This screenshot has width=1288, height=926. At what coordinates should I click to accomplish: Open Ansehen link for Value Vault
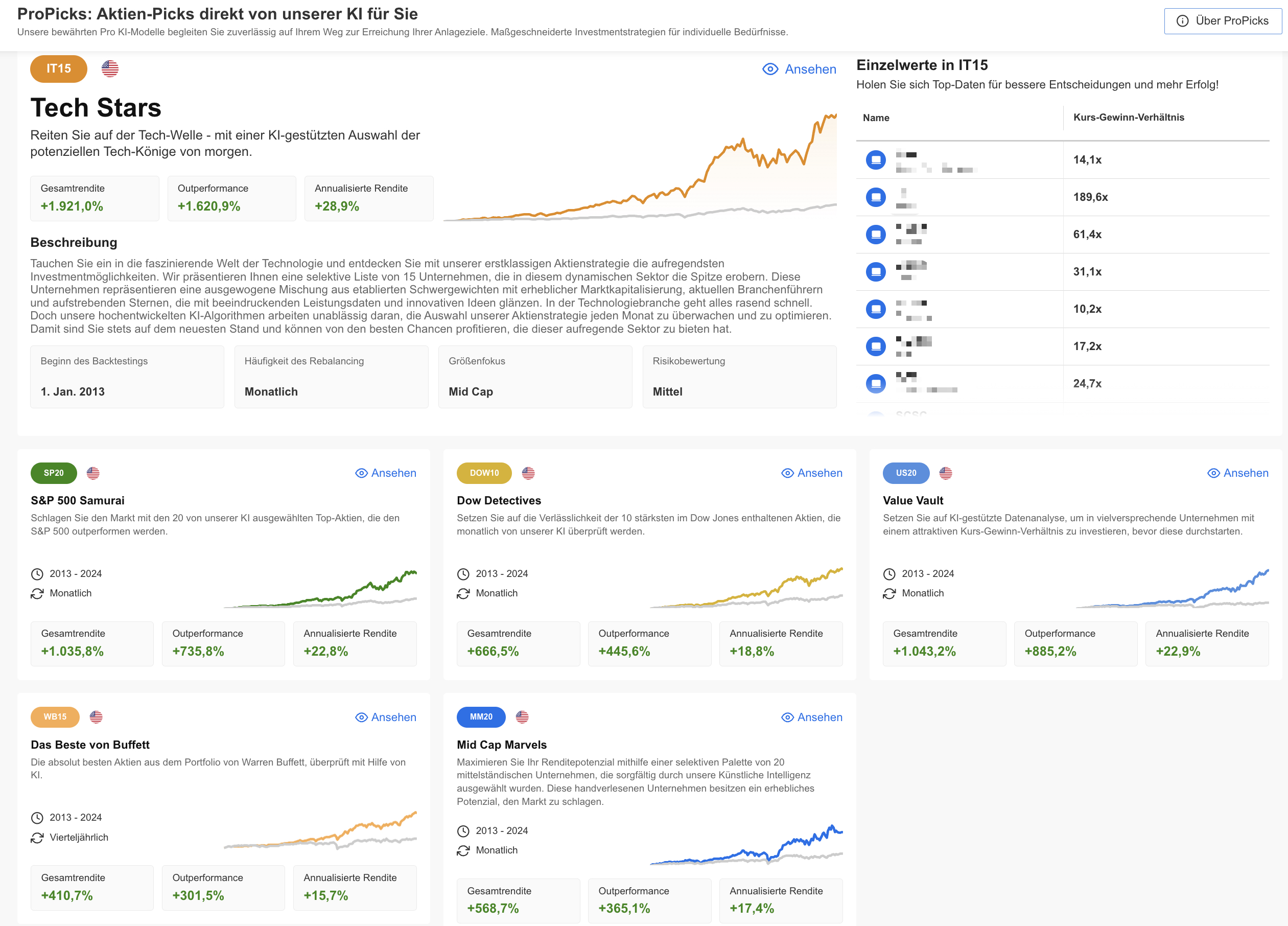click(x=1237, y=473)
